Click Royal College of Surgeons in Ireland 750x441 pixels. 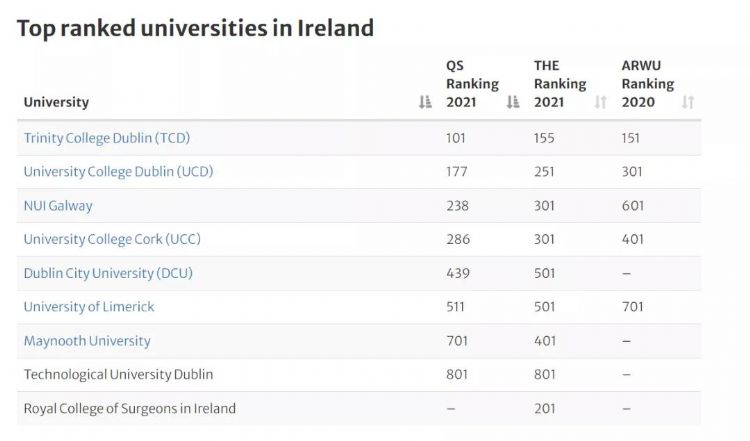click(129, 408)
